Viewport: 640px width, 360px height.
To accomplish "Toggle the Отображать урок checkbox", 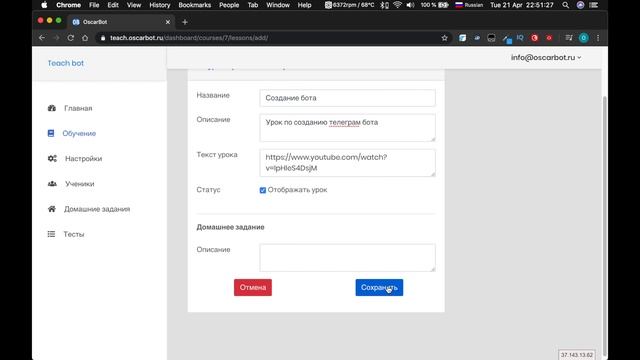I will [x=262, y=190].
